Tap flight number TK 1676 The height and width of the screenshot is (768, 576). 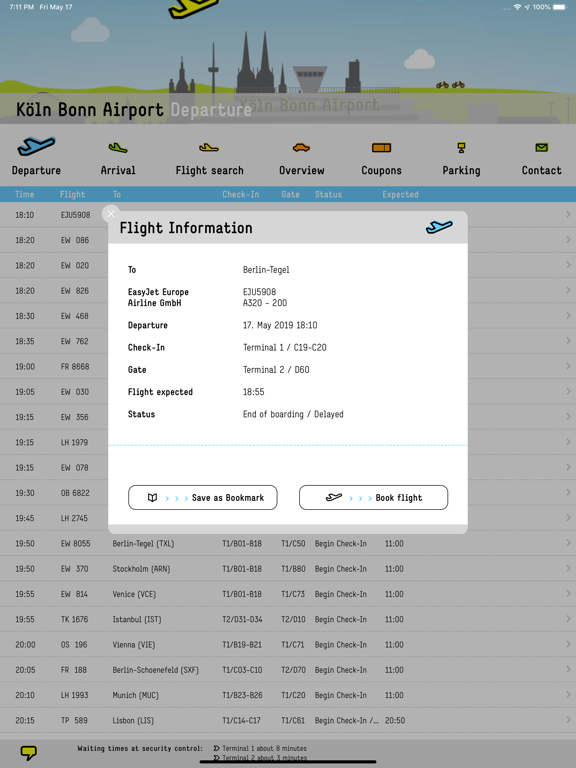point(74,619)
